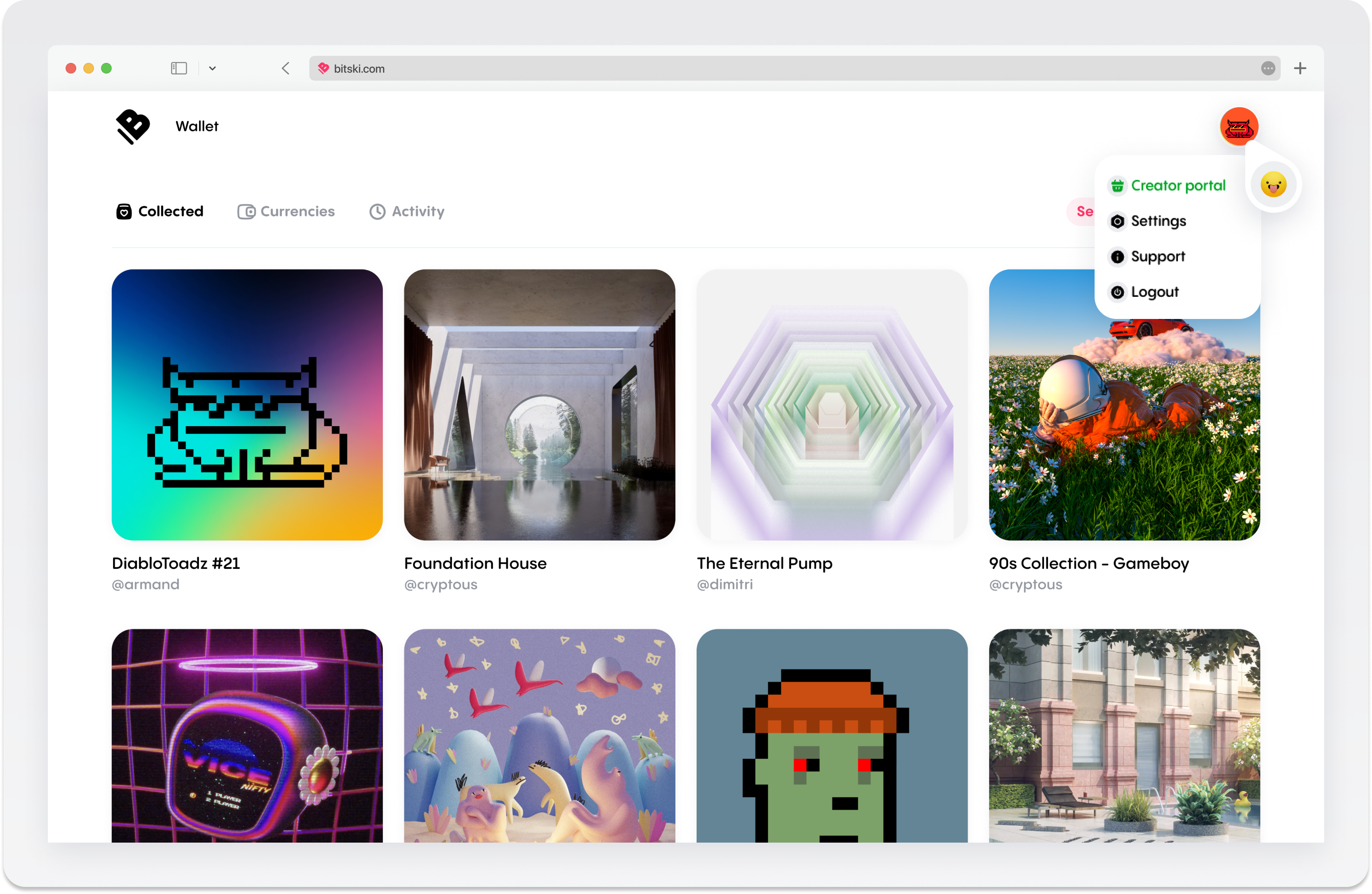Select the Collected tab
1372x894 pixels.
pyautogui.click(x=160, y=212)
